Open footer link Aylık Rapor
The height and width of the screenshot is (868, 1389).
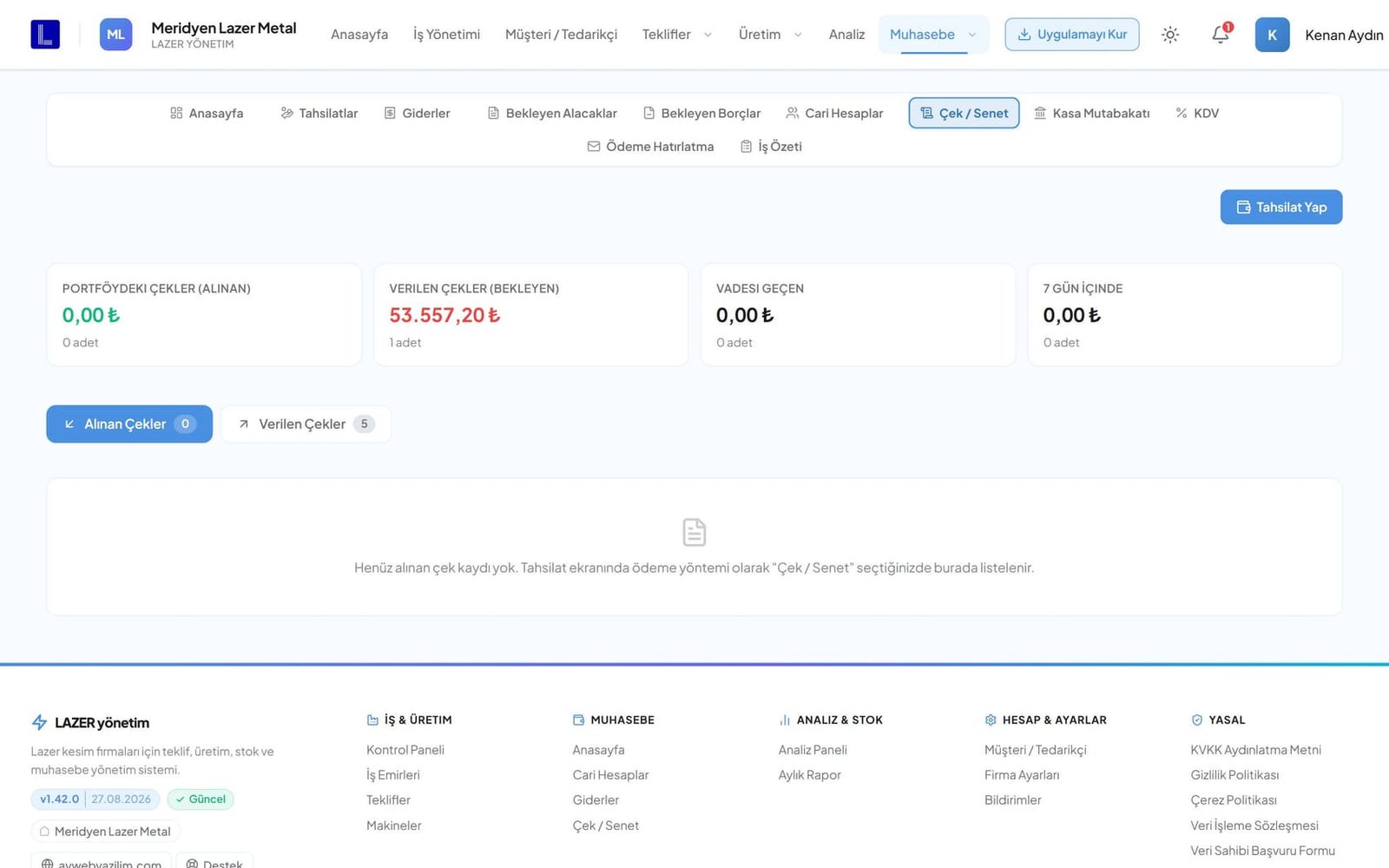point(810,775)
